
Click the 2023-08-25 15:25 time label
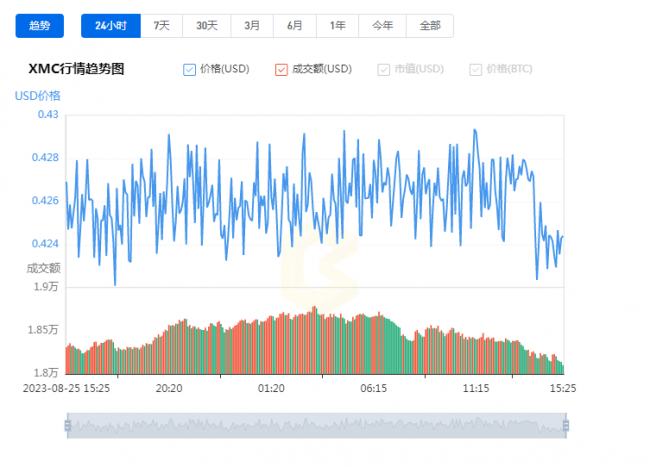pyautogui.click(x=66, y=388)
